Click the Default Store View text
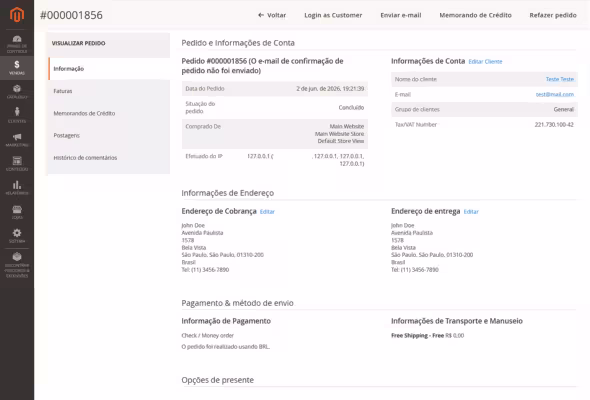The image size is (590, 400). coord(341,141)
